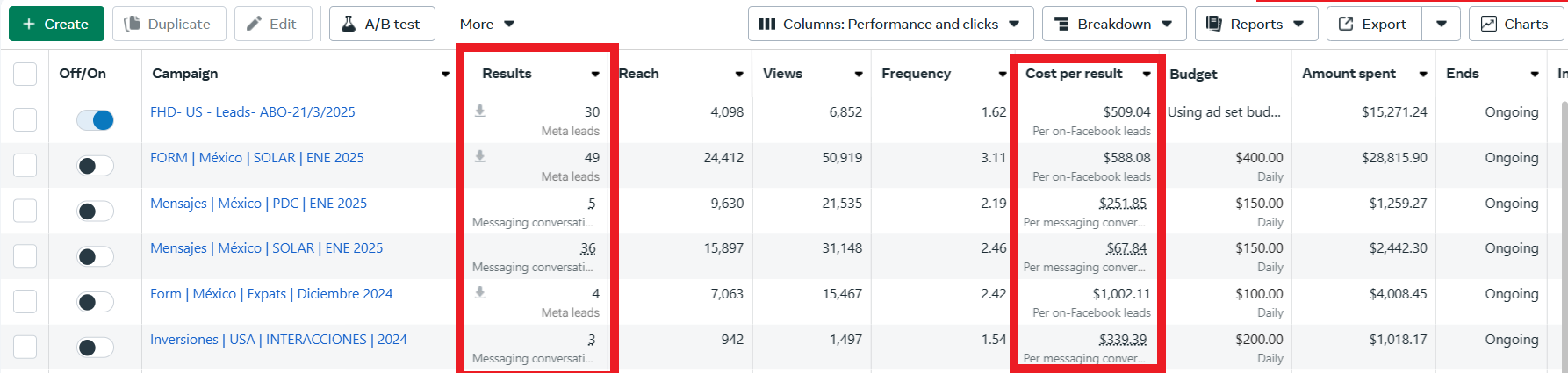Select checkbox for Inversiones USA INTERACCIONES row
The width and height of the screenshot is (1568, 373).
point(25,347)
